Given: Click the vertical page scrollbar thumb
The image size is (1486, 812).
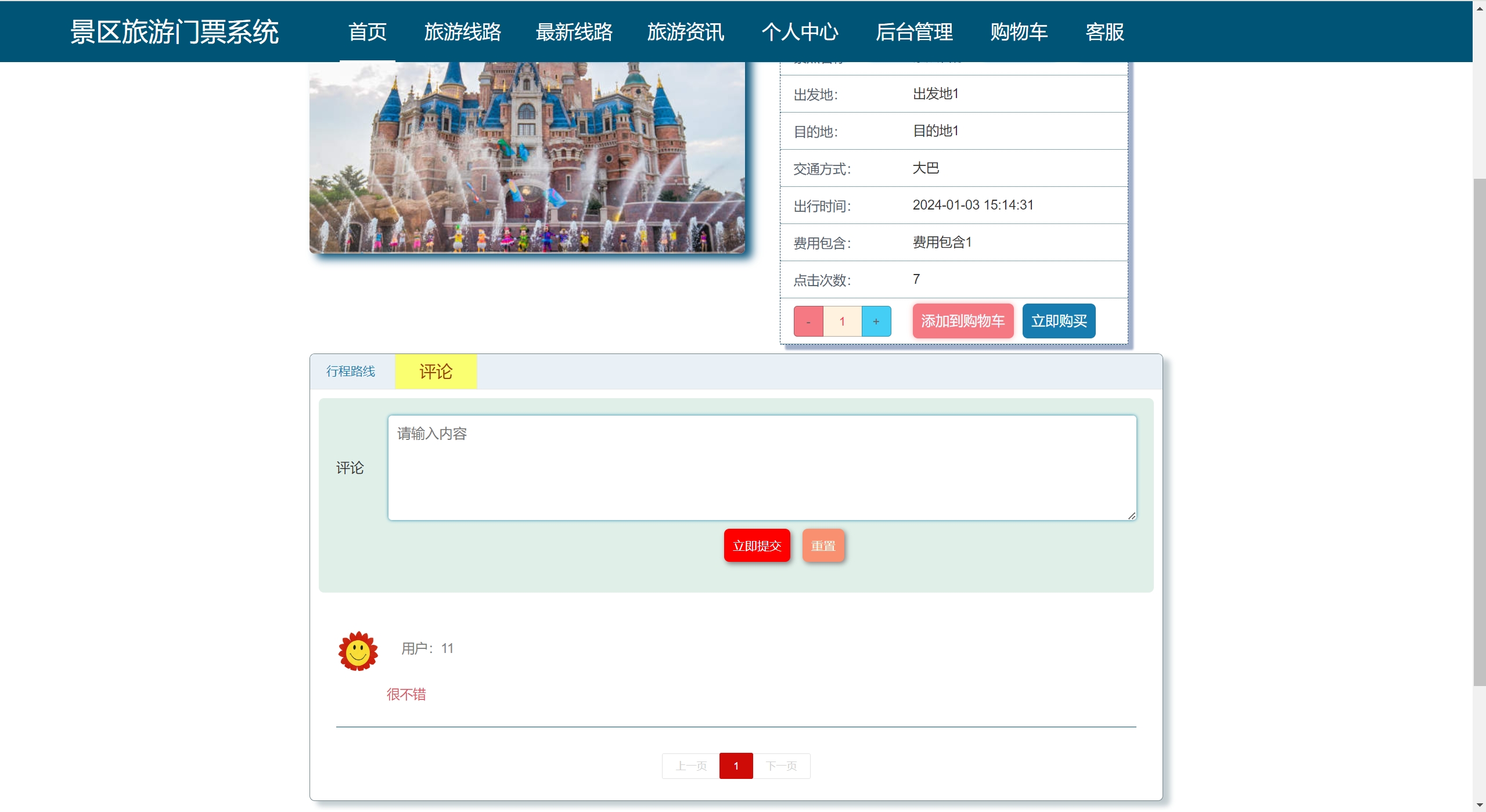Looking at the screenshot, I should (x=1478, y=432).
